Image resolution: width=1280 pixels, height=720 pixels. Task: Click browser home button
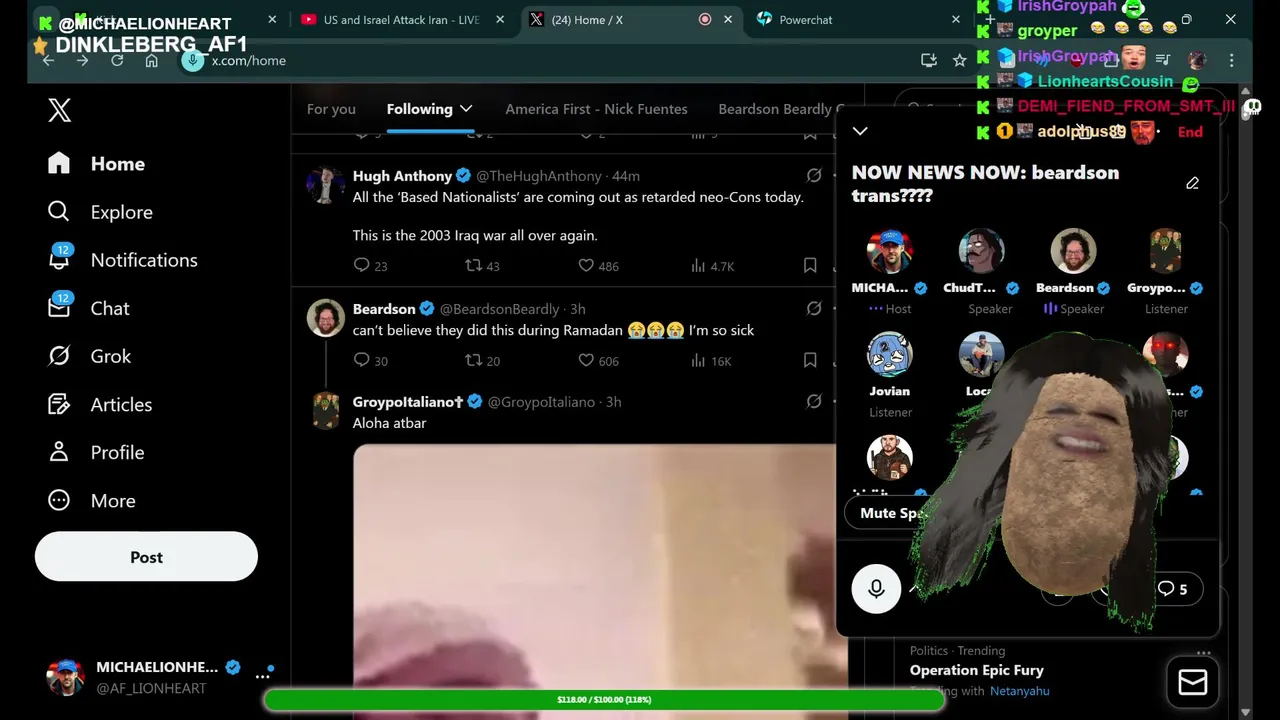click(151, 60)
